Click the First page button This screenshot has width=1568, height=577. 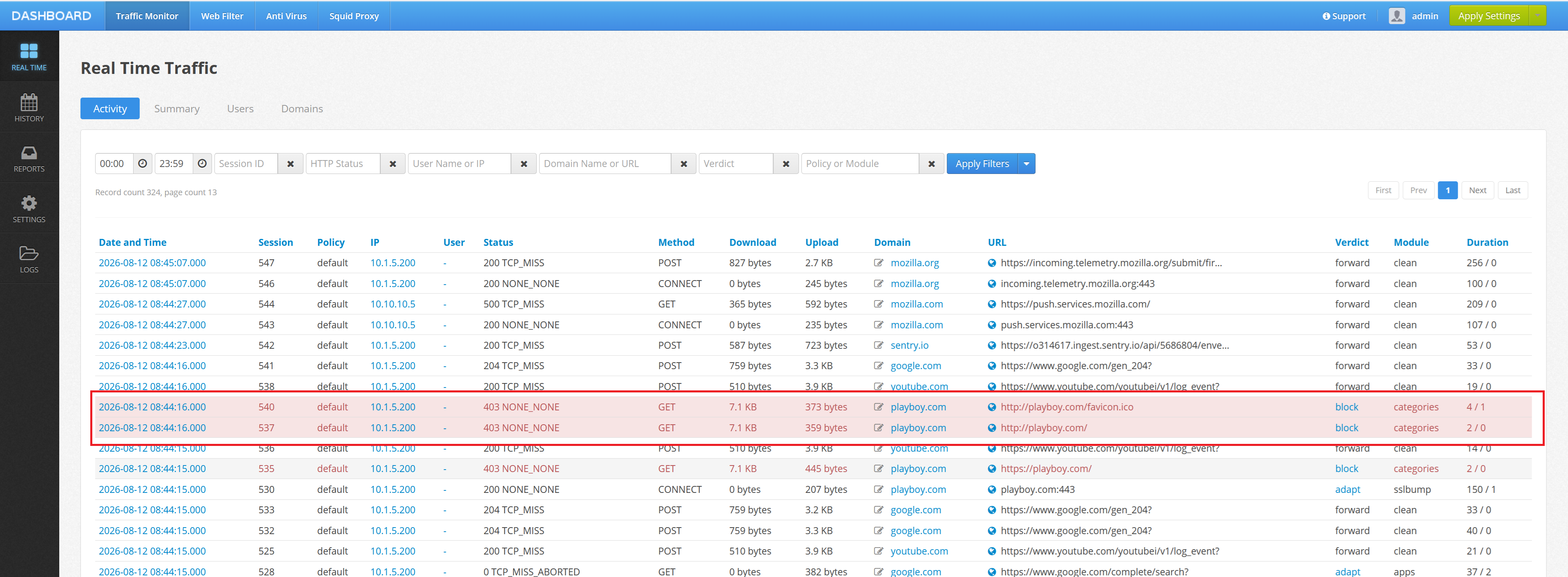tap(1383, 191)
